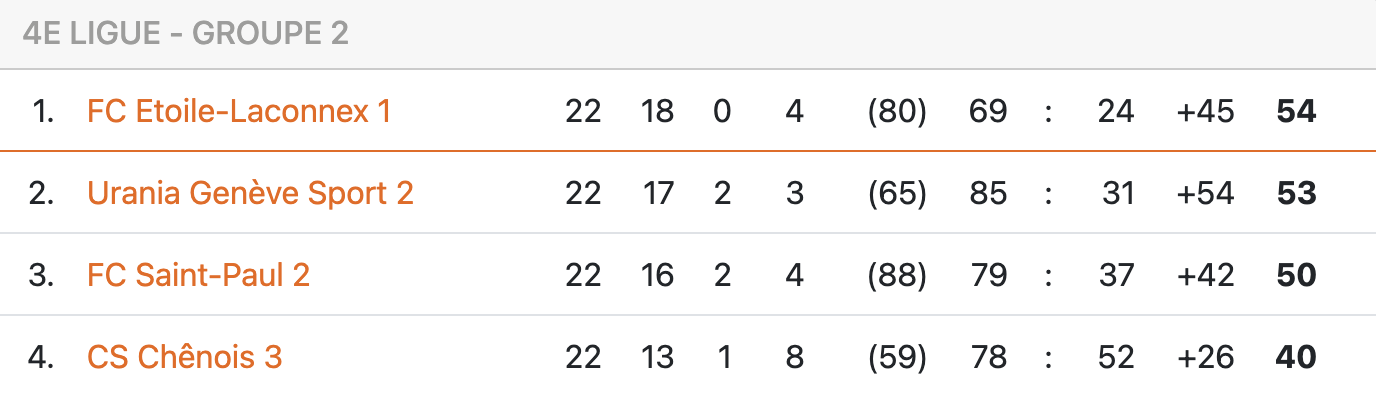Select points total 53 for Urania Genève
Screen dimensions: 1376x394
pos(1297,193)
